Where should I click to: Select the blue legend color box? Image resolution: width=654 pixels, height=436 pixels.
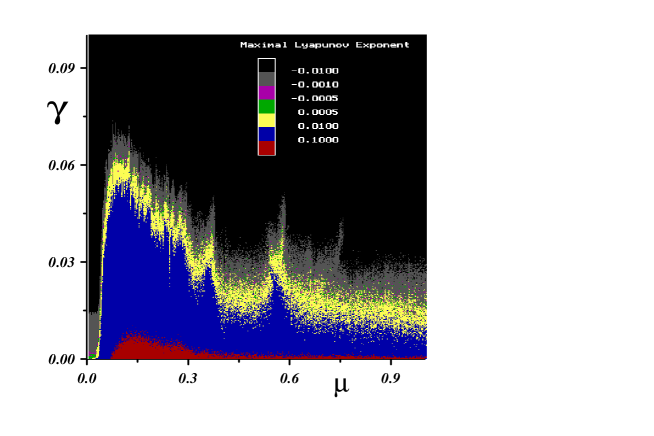pos(266,134)
